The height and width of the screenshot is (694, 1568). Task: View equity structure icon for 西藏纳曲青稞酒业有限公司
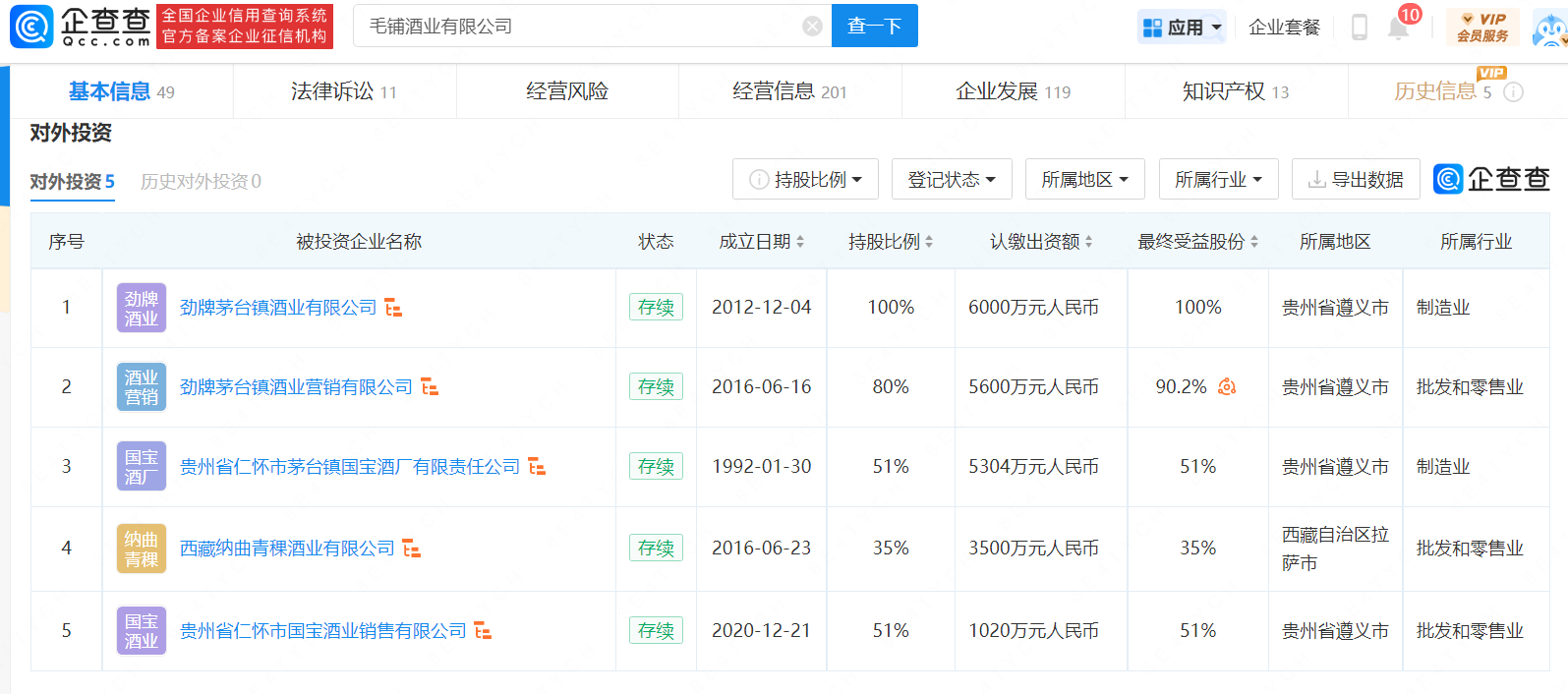pos(412,549)
